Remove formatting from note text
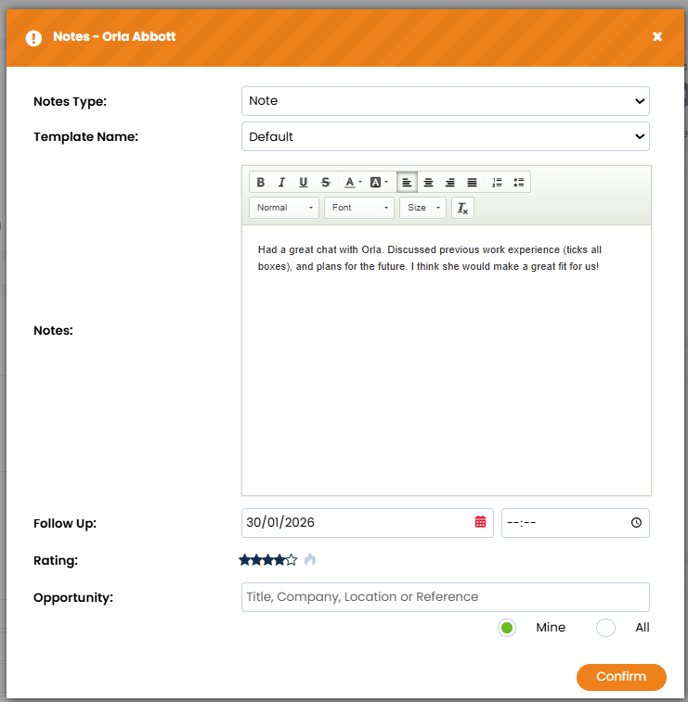This screenshot has width=688, height=702. pos(462,208)
